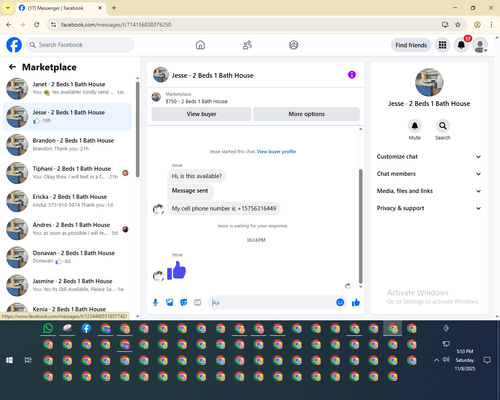Click the address bar URL
The width and height of the screenshot is (500, 400).
[x=116, y=25]
